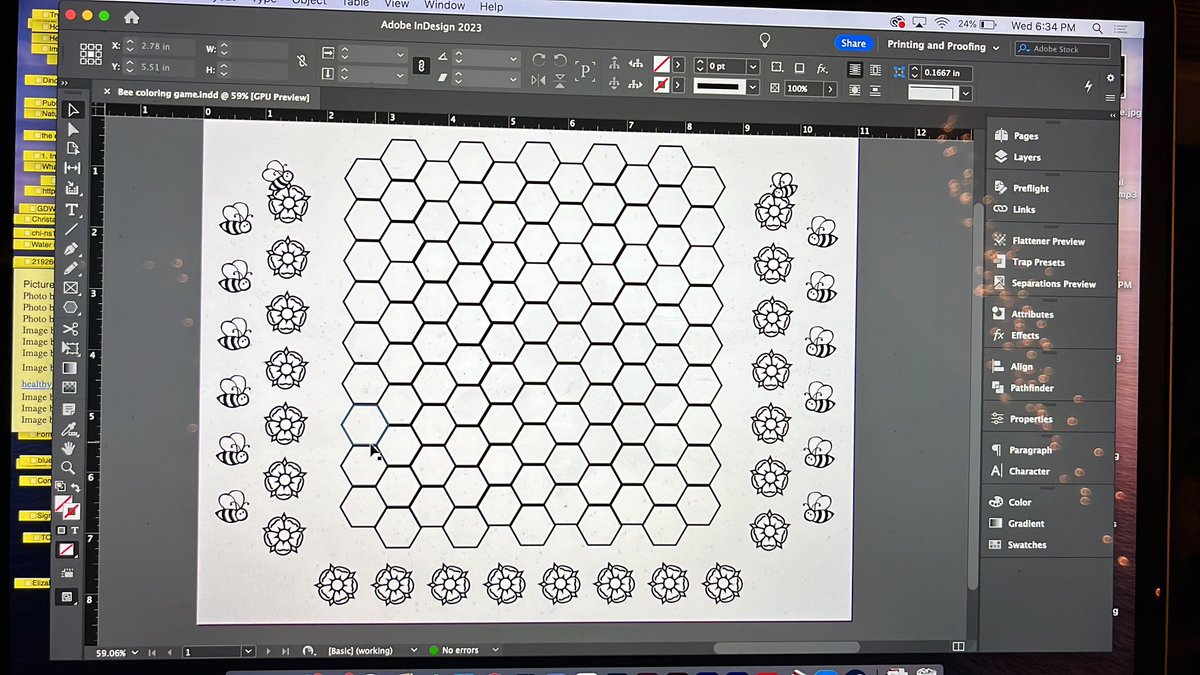The width and height of the screenshot is (1200, 675).
Task: Go to next page arrow
Action: point(268,651)
